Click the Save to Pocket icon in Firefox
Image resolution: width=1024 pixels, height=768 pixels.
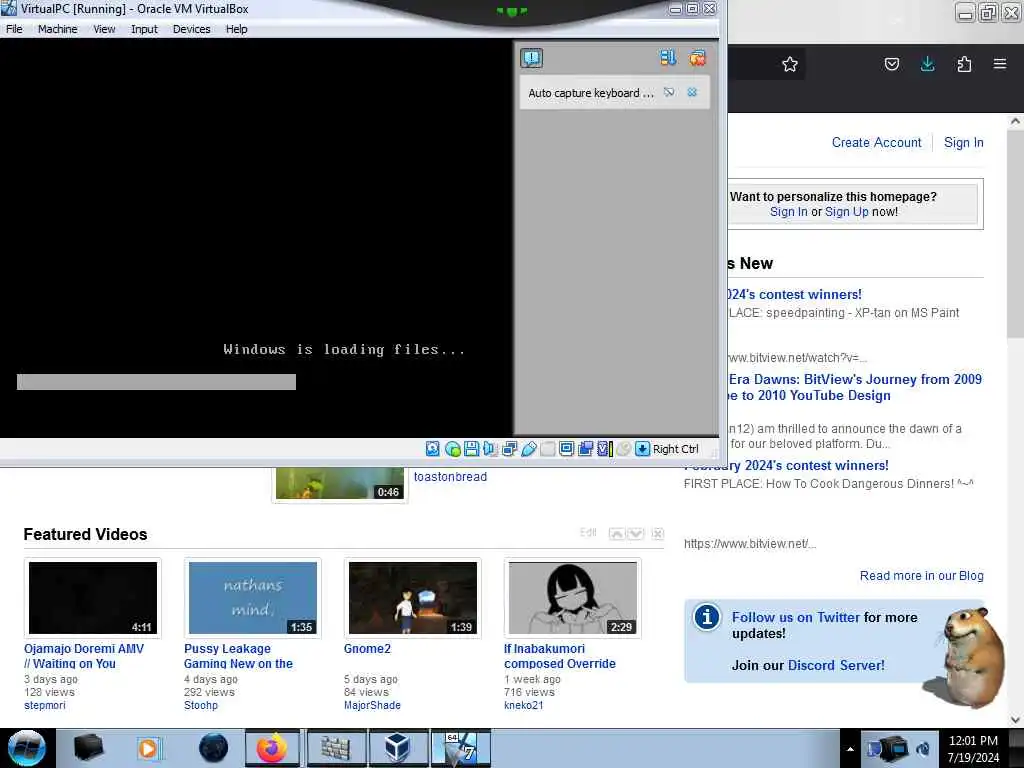[x=891, y=64]
